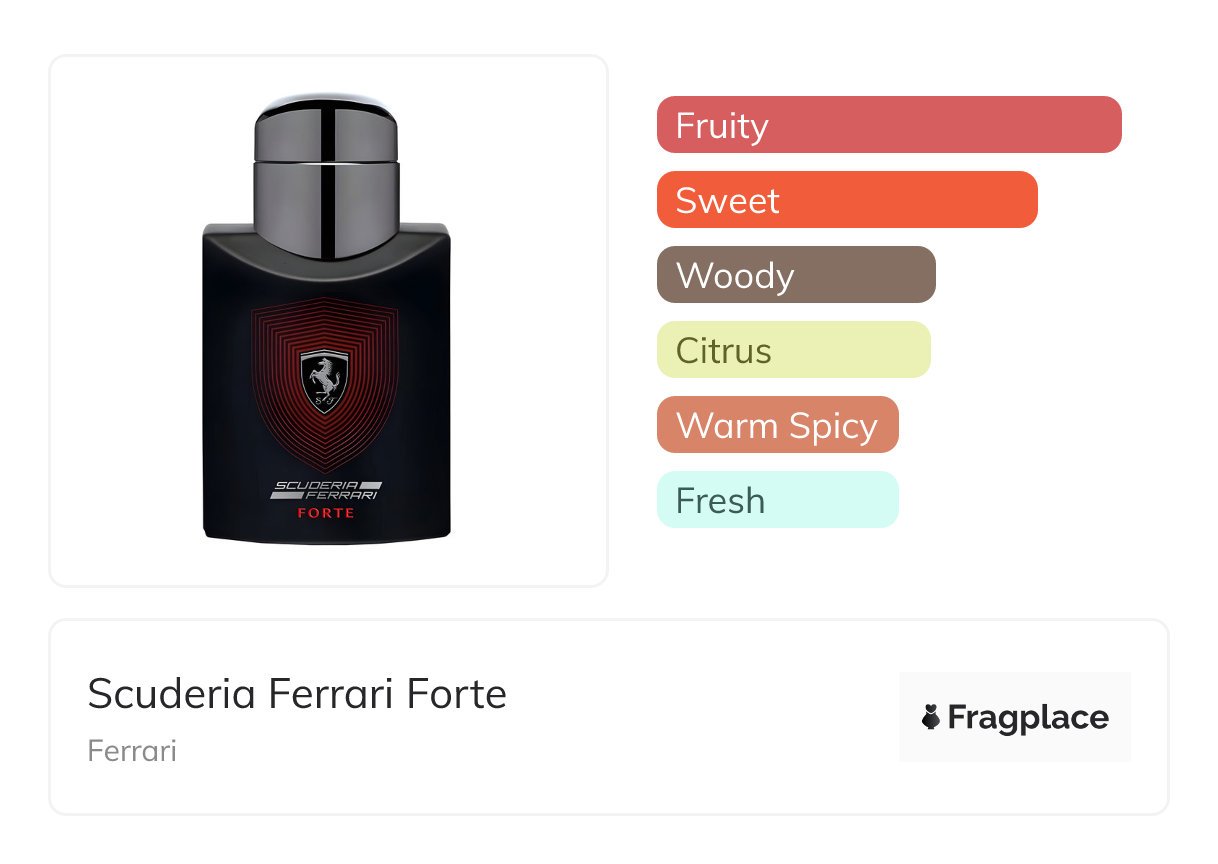Select the Woody accord bar
1218x864 pixels.
click(x=796, y=275)
